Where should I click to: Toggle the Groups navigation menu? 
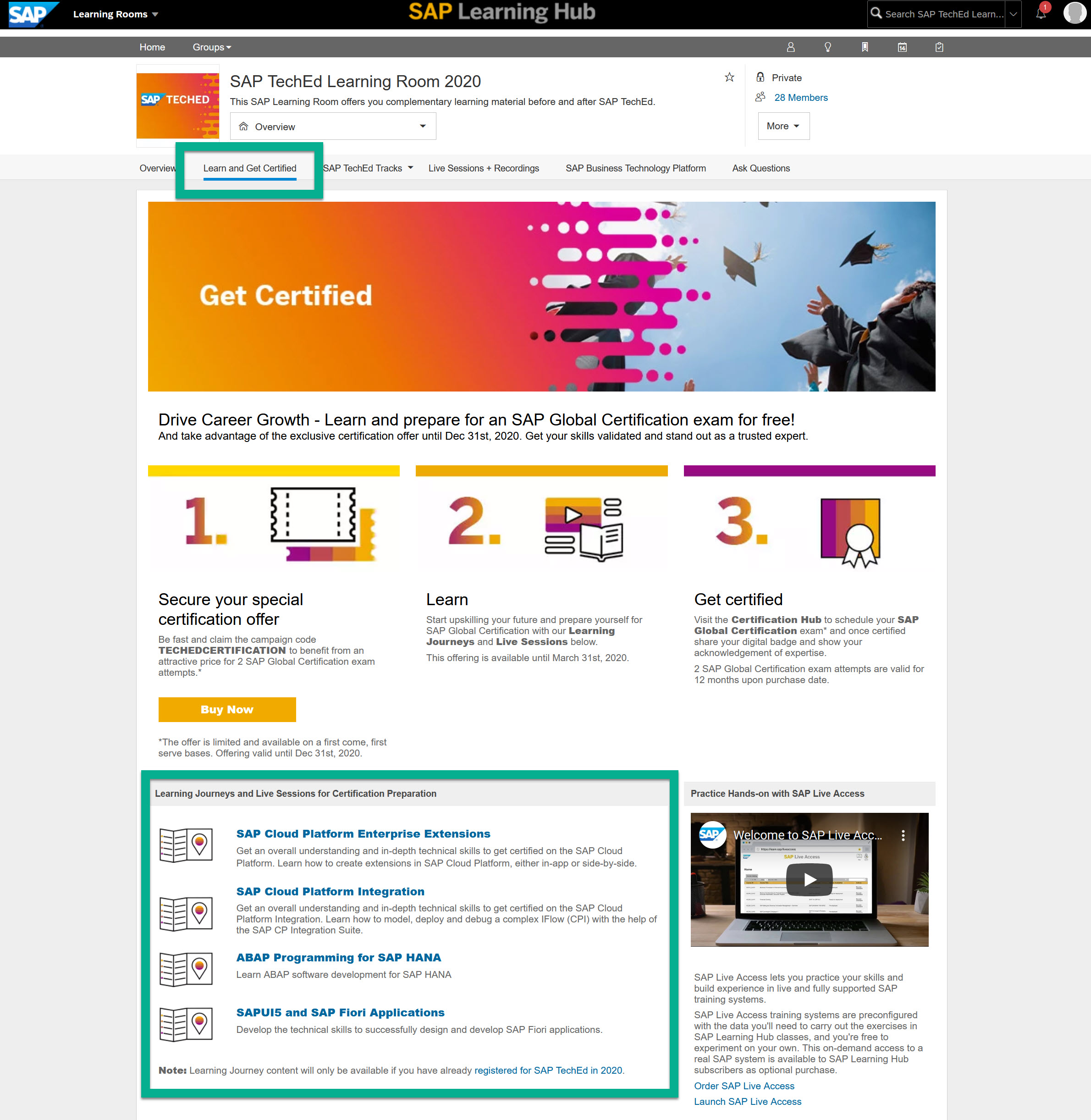point(210,47)
